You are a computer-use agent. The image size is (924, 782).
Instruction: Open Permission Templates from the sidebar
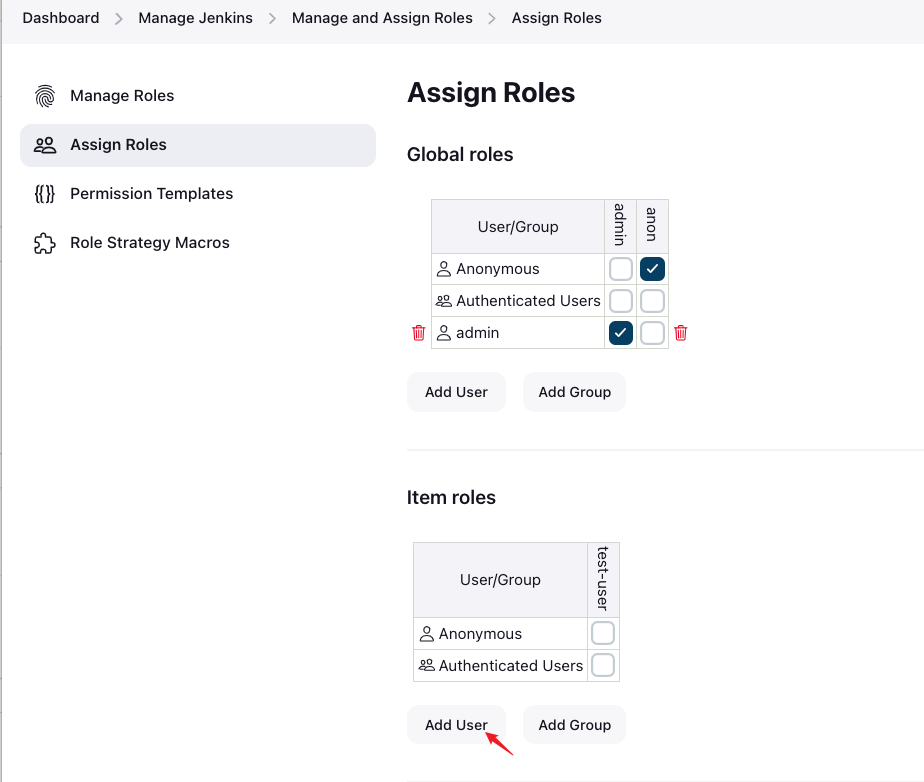(198, 194)
